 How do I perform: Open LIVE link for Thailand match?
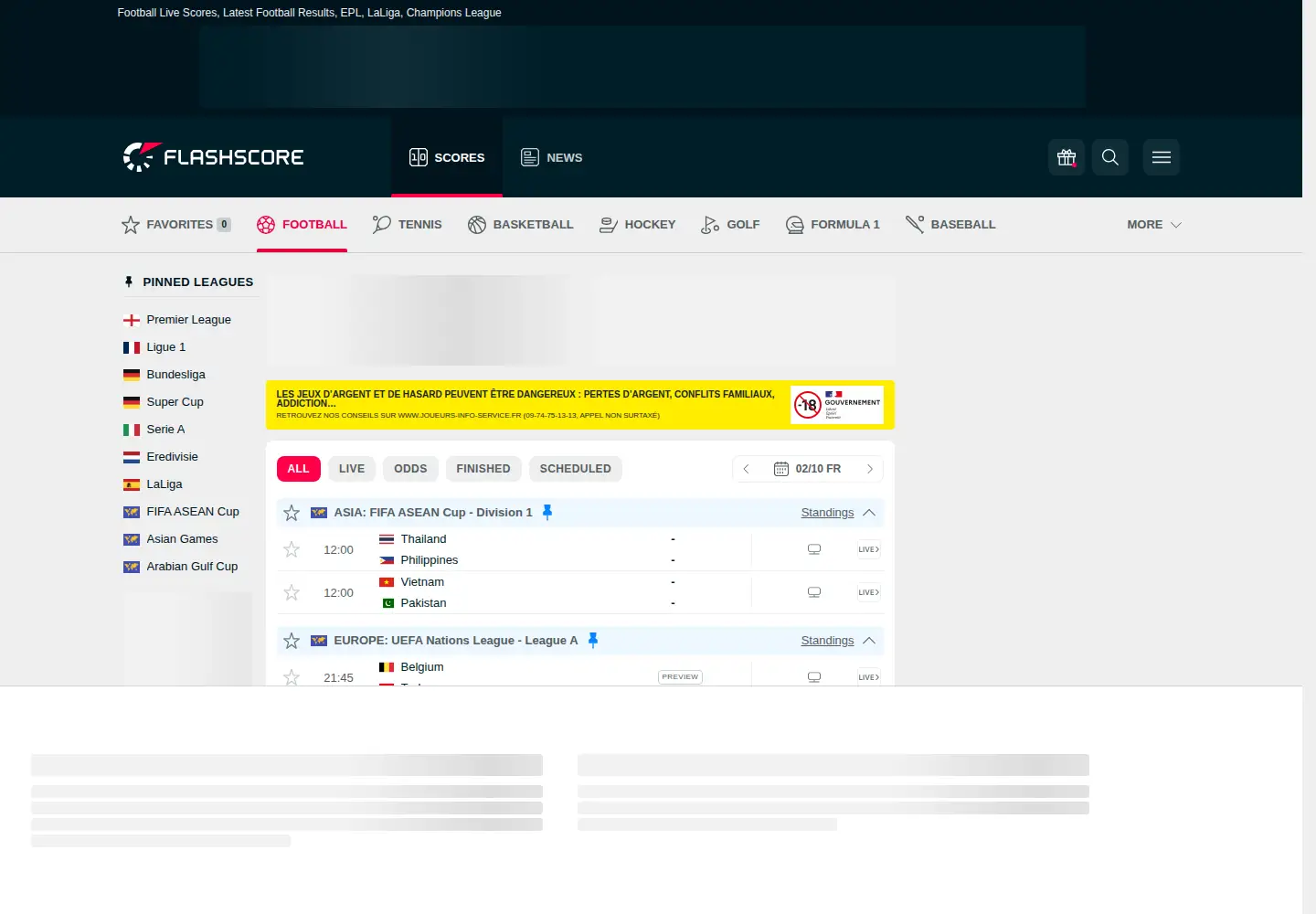869,549
